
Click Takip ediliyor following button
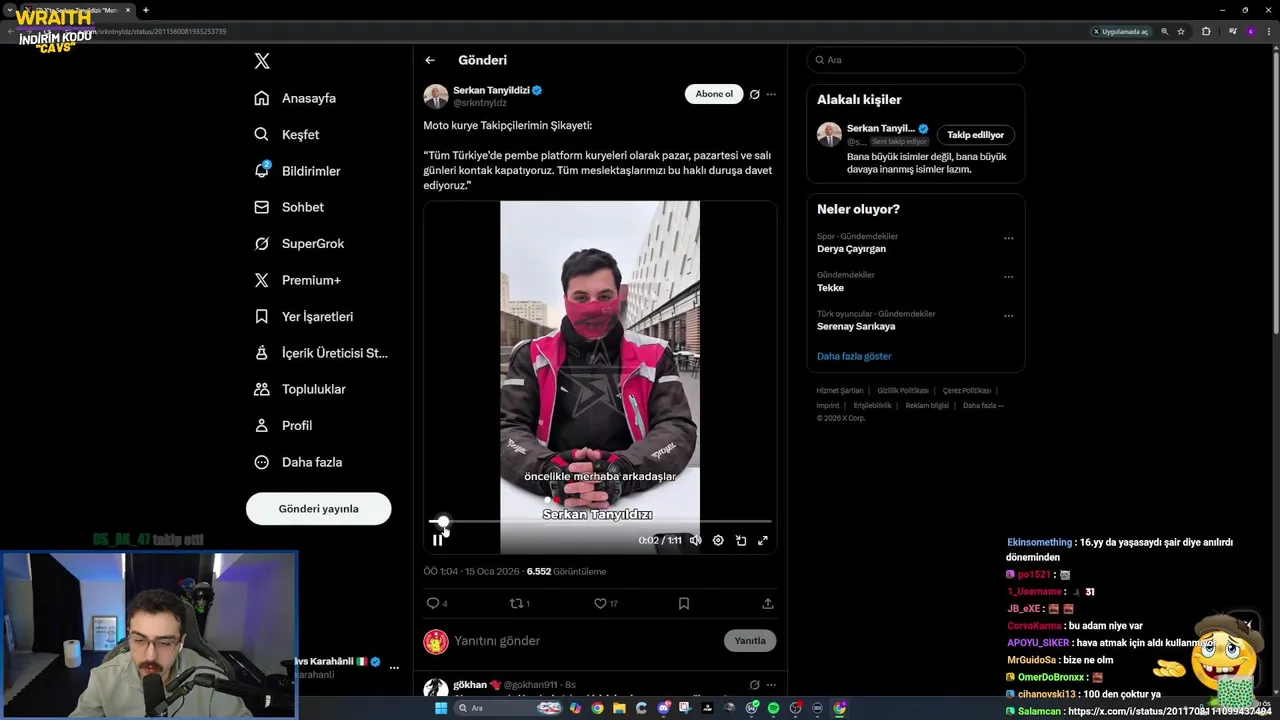pos(976,134)
